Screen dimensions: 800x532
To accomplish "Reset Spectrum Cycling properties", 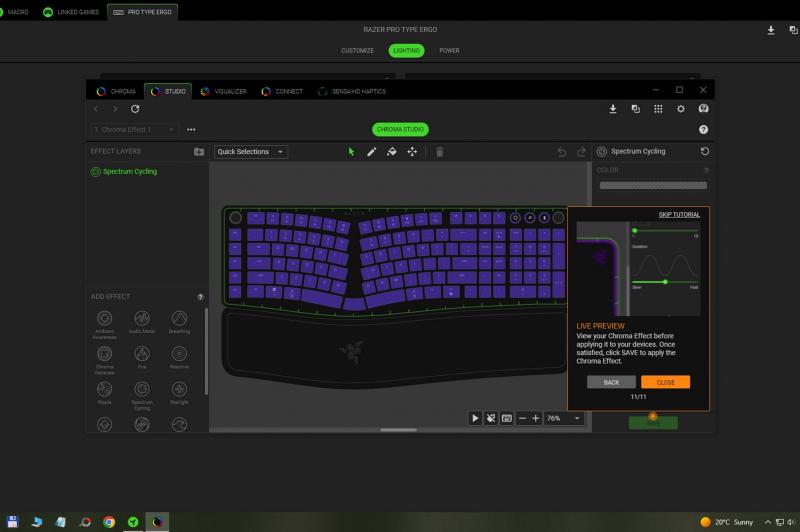I will [705, 151].
